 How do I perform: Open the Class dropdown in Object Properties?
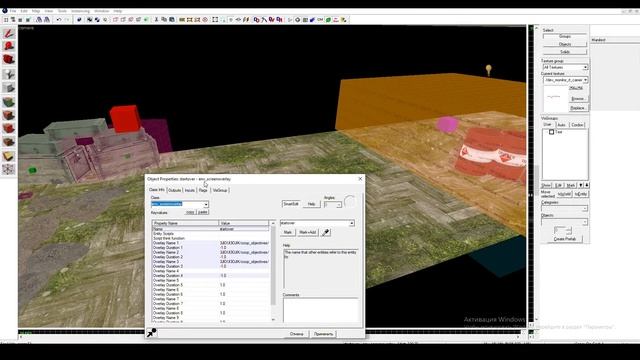[206, 204]
